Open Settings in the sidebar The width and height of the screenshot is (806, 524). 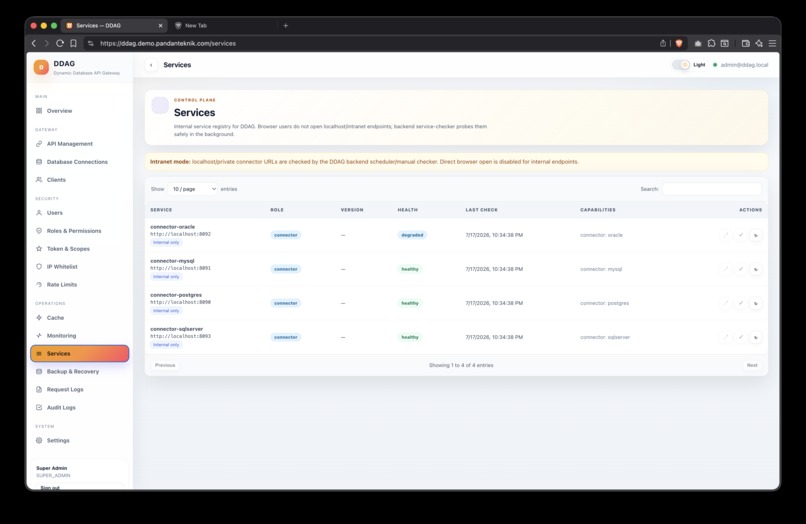(x=80, y=440)
